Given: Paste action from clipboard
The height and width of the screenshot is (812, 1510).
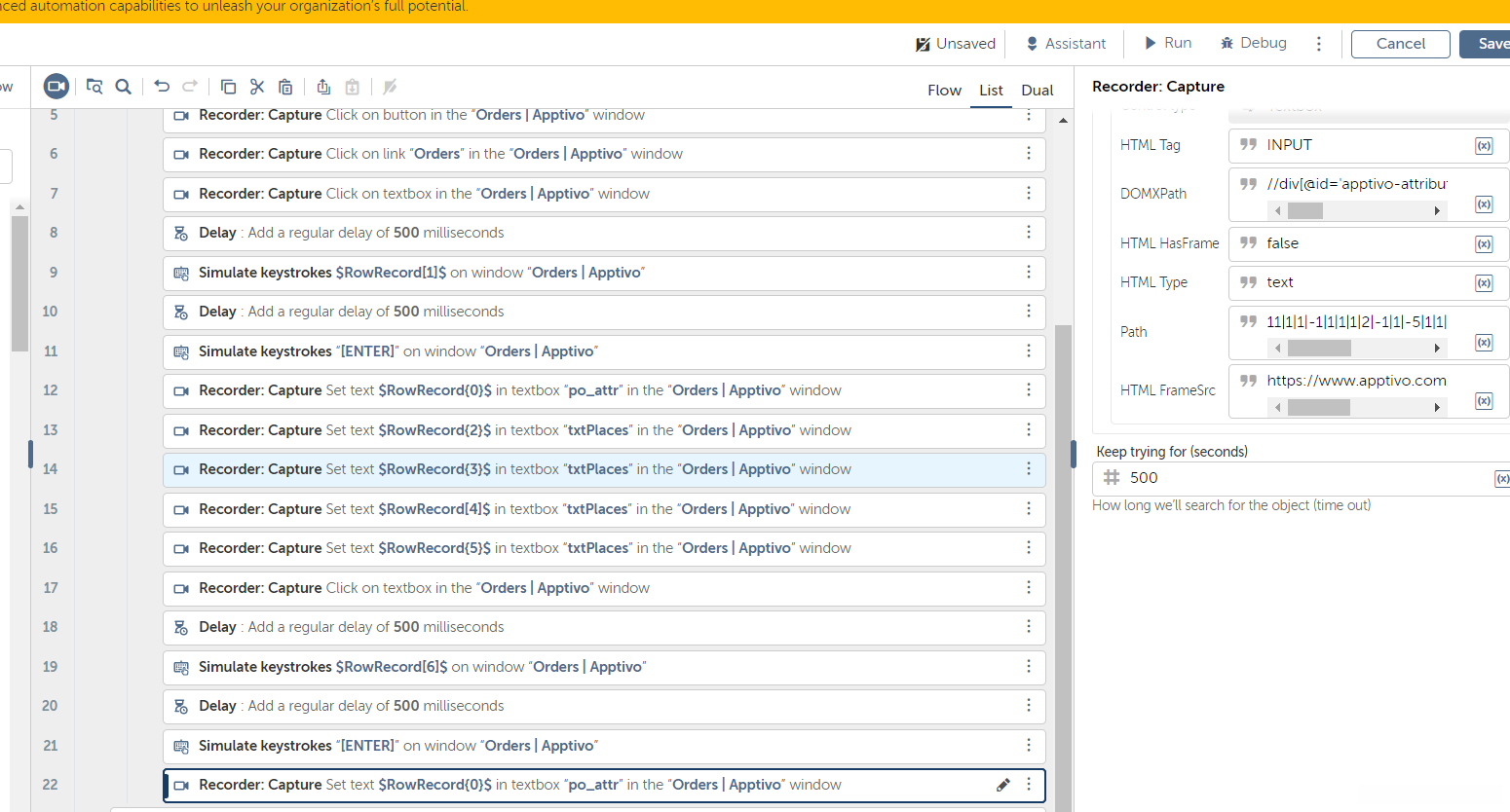Looking at the screenshot, I should [x=285, y=87].
